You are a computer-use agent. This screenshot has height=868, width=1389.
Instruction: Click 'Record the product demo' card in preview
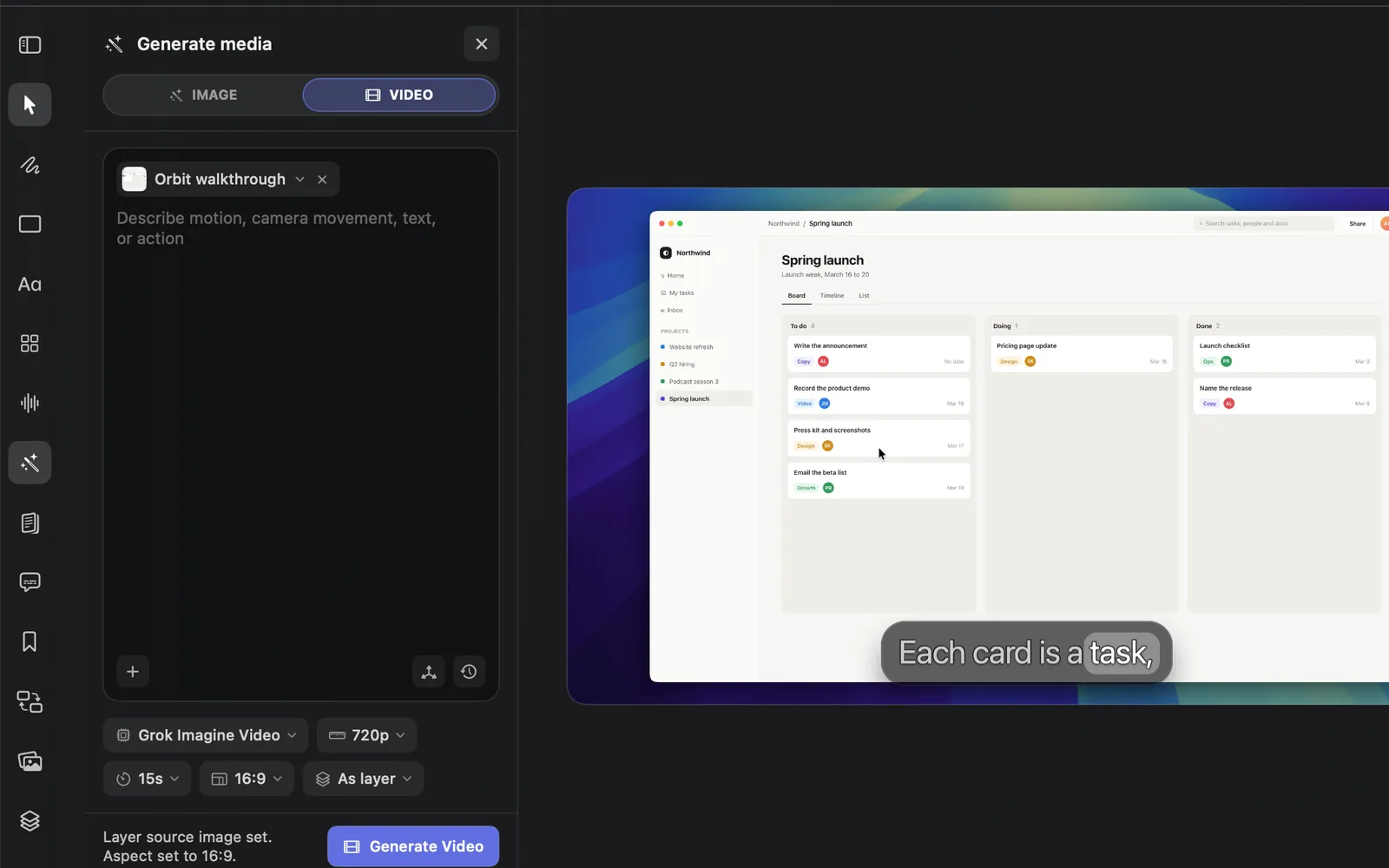pos(879,396)
